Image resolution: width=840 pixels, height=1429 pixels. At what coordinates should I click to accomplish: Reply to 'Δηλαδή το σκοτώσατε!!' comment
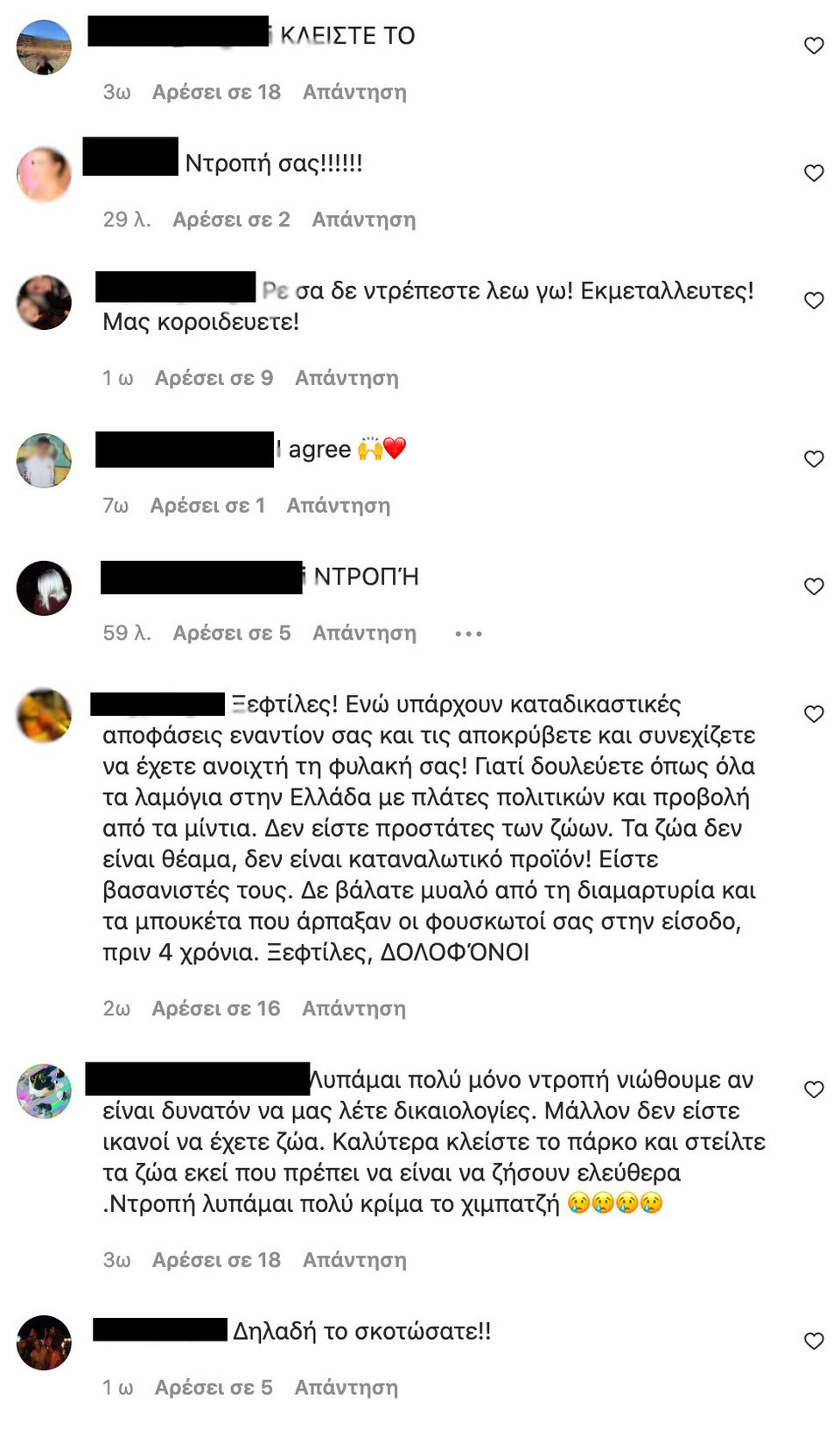(x=346, y=1388)
